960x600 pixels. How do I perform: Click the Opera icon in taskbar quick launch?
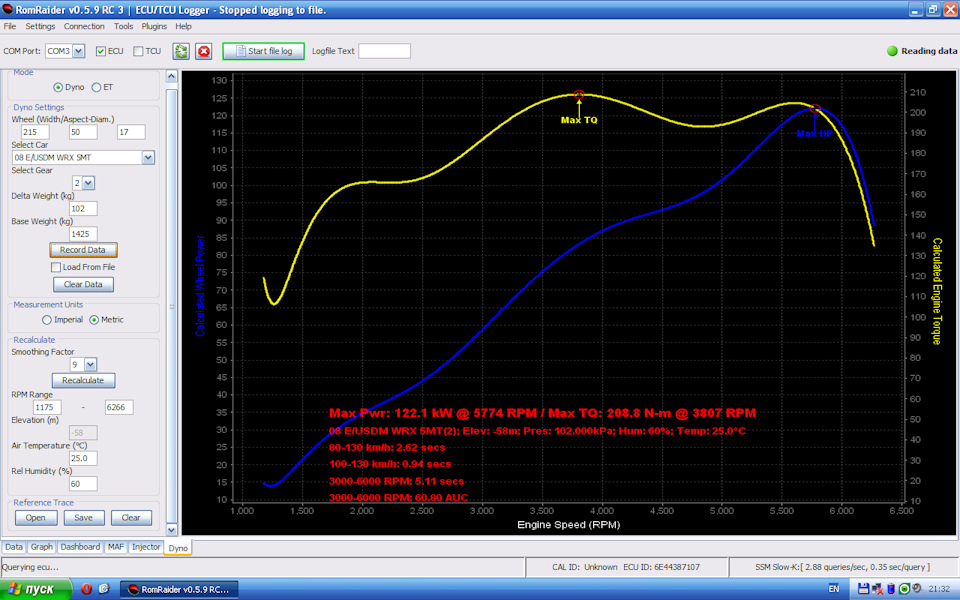pos(86,589)
